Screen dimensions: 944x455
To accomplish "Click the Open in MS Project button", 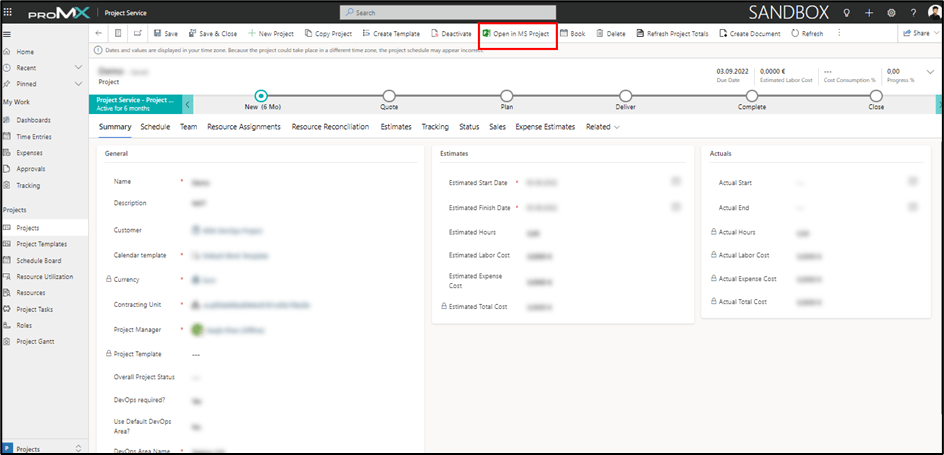I will (x=516, y=33).
